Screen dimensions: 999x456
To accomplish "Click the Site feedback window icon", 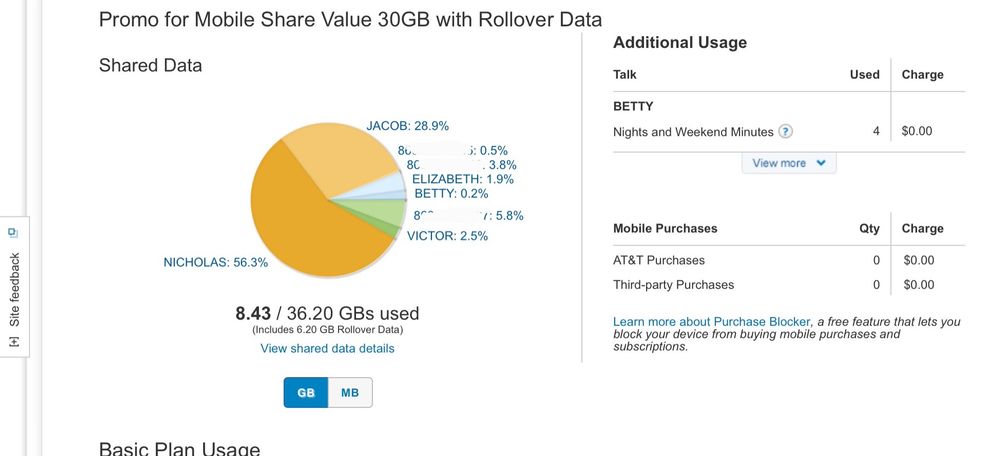I will pyautogui.click(x=14, y=232).
